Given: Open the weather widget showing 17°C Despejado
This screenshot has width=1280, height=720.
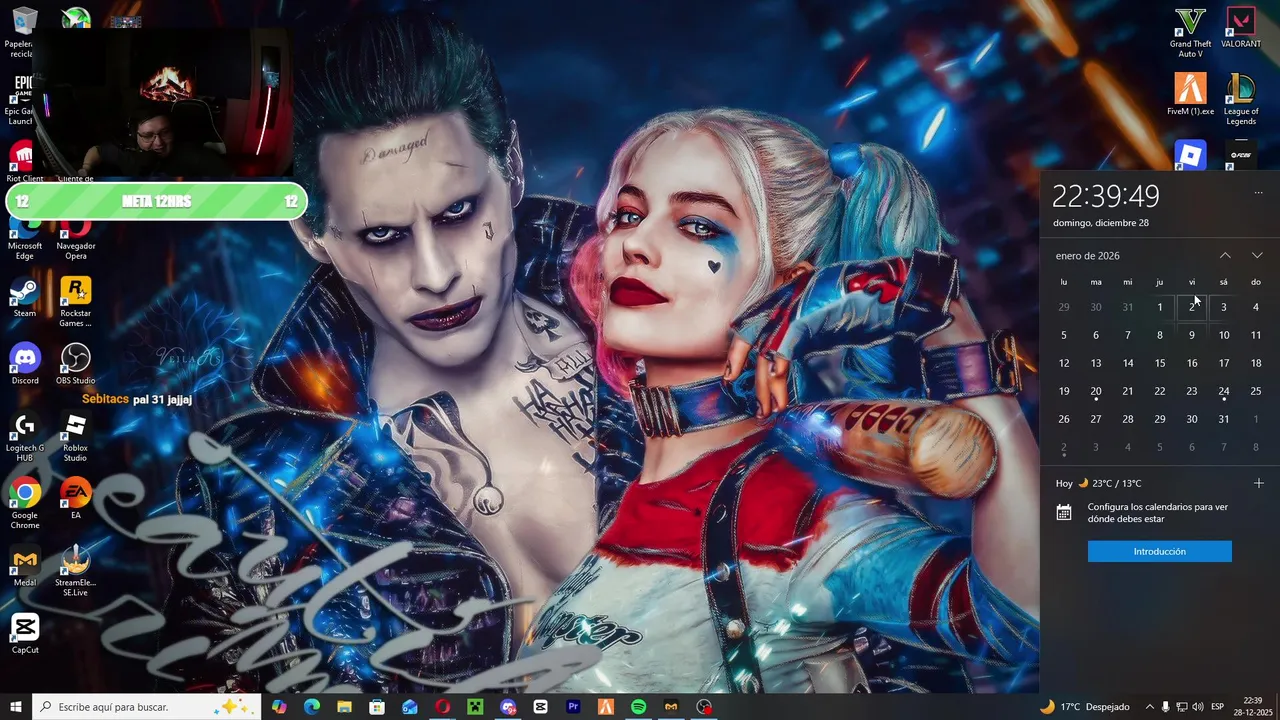Looking at the screenshot, I should pyautogui.click(x=1085, y=707).
